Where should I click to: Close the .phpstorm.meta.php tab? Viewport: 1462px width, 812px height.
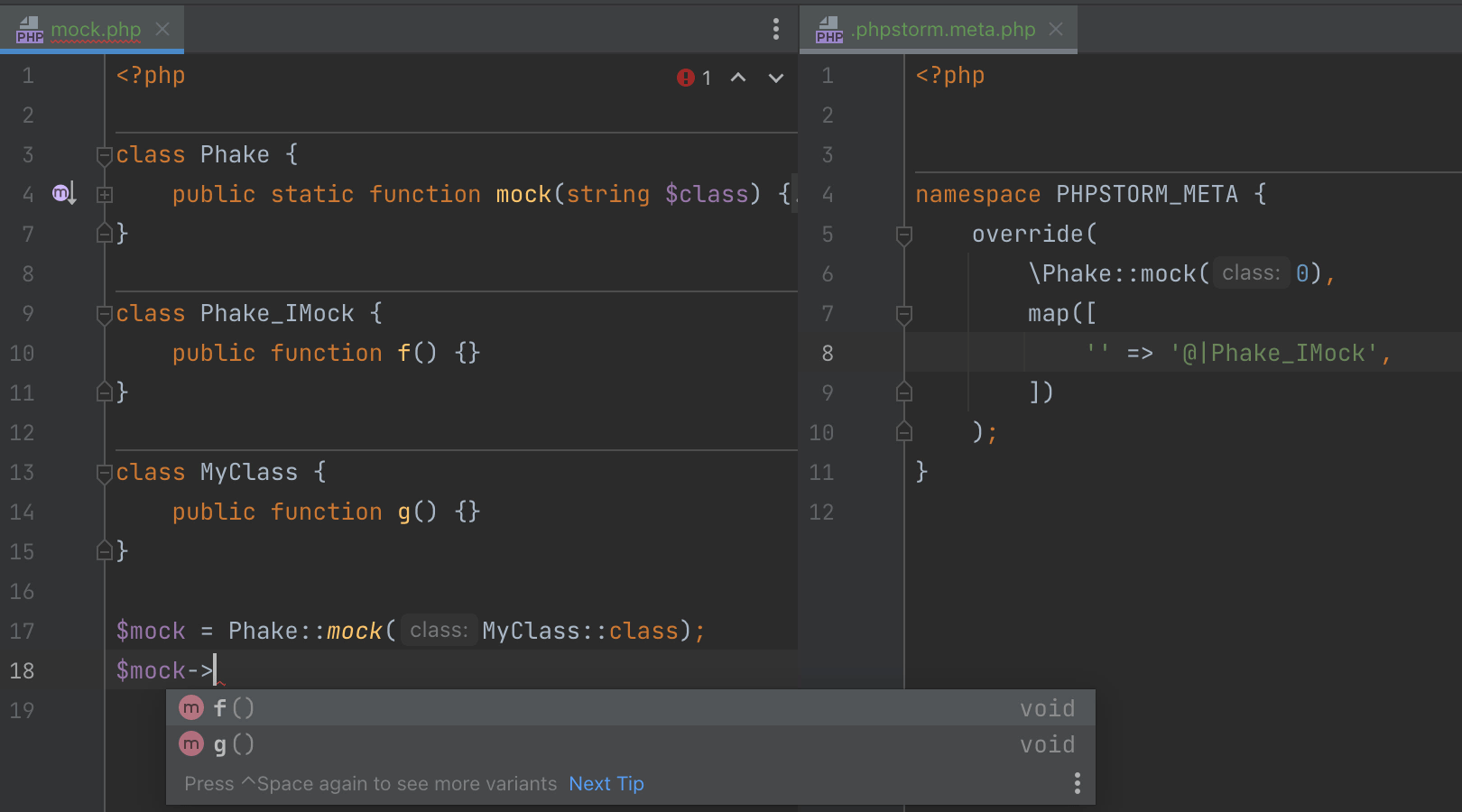(1056, 30)
